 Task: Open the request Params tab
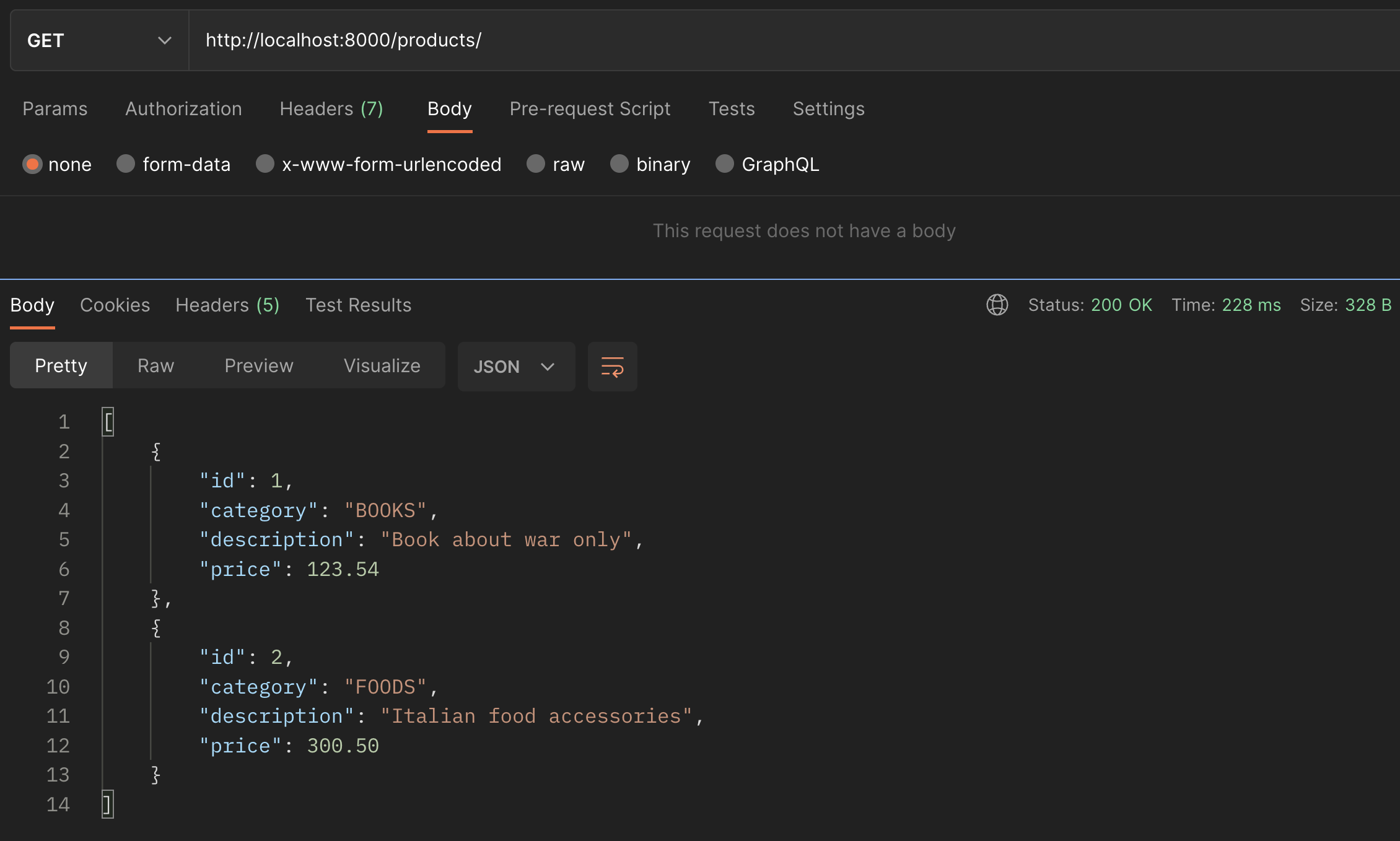tap(55, 109)
